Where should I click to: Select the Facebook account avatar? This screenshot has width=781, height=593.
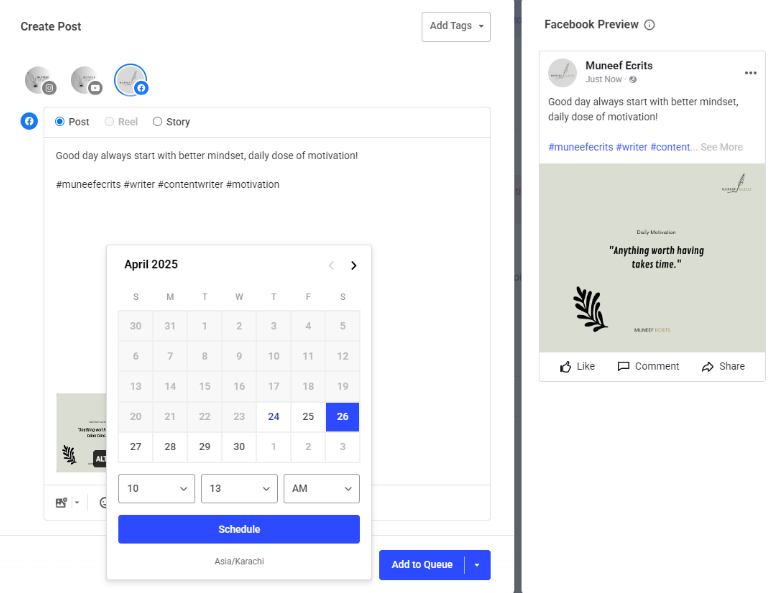(130, 80)
